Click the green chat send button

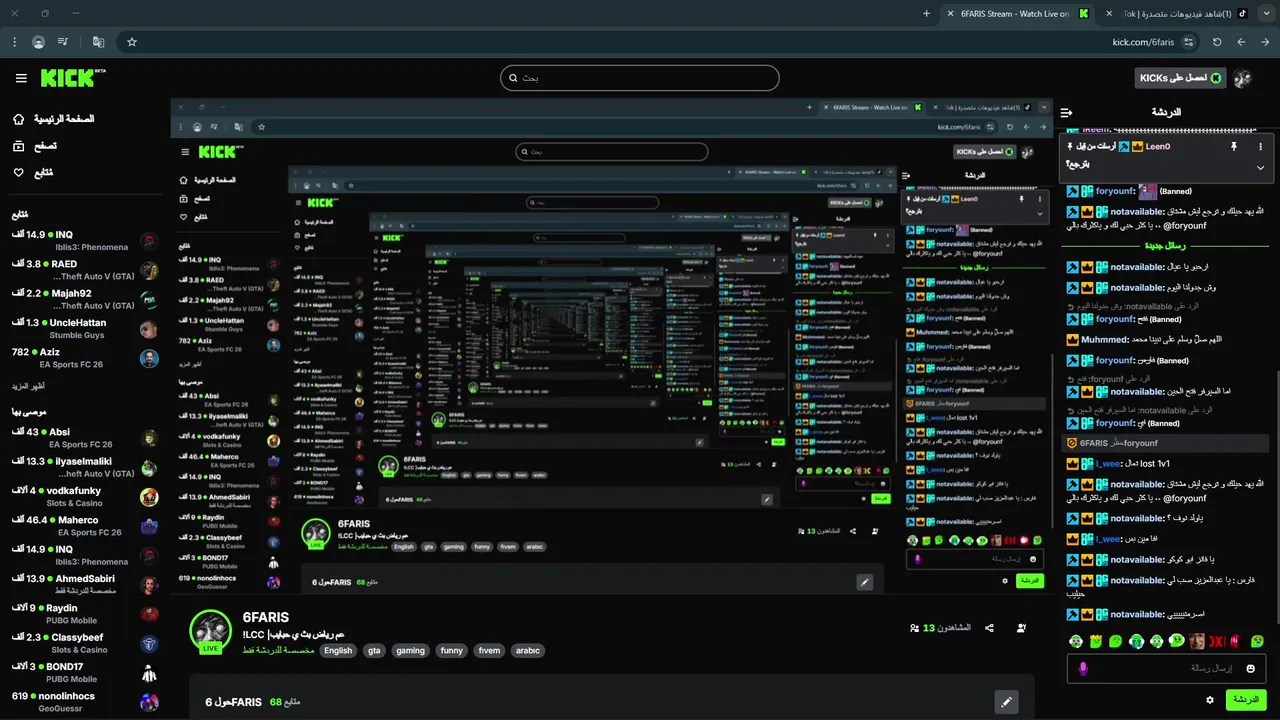pos(1246,700)
